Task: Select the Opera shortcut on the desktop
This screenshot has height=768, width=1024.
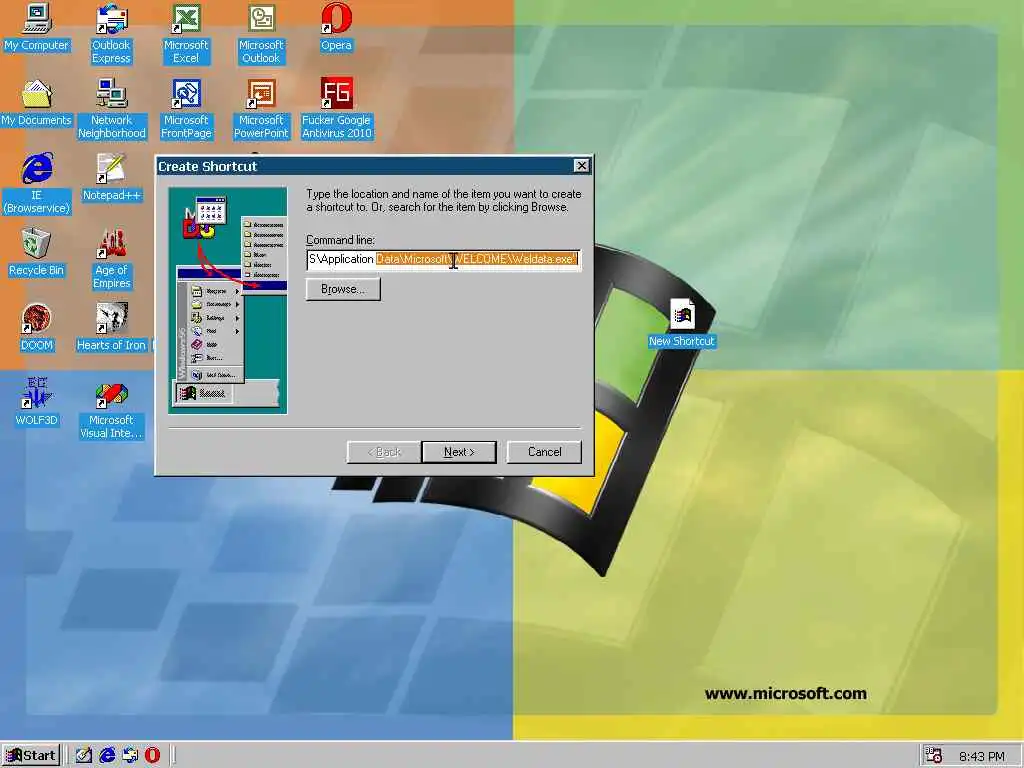Action: point(336,27)
